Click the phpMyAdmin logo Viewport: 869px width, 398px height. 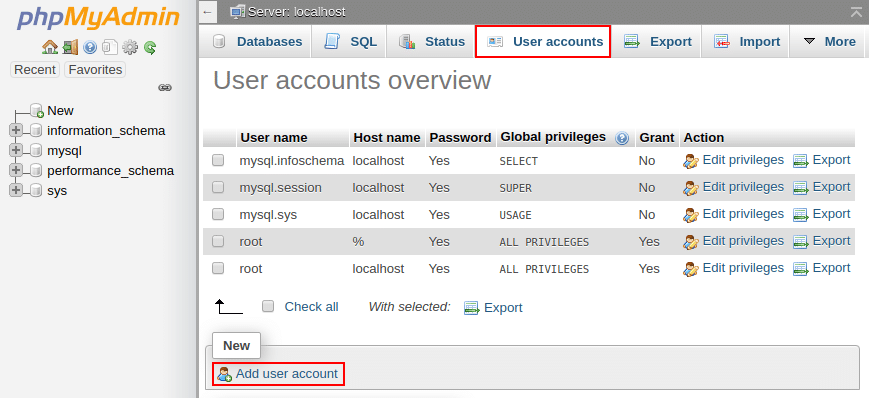click(98, 18)
